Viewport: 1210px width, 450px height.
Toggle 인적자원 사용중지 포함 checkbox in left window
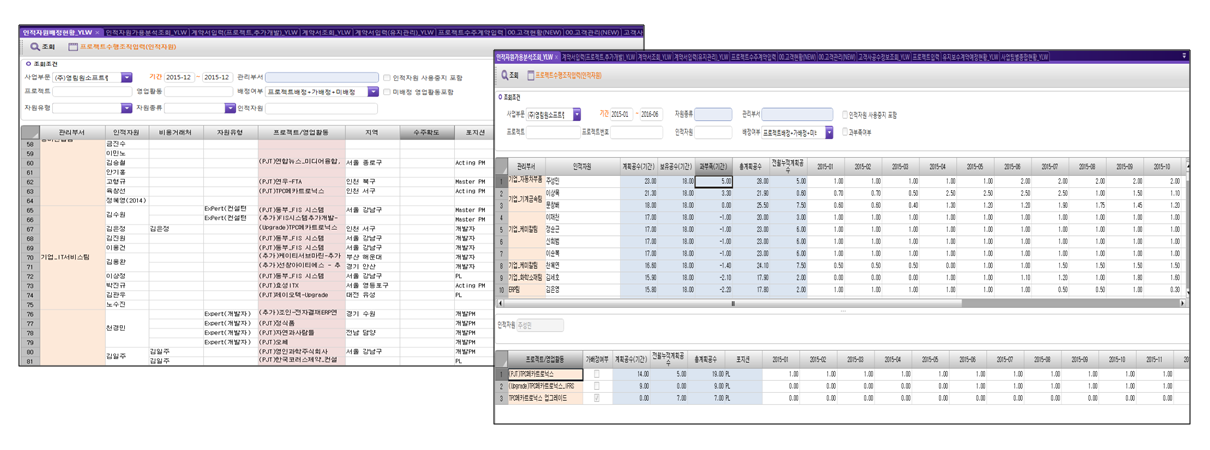click(387, 77)
